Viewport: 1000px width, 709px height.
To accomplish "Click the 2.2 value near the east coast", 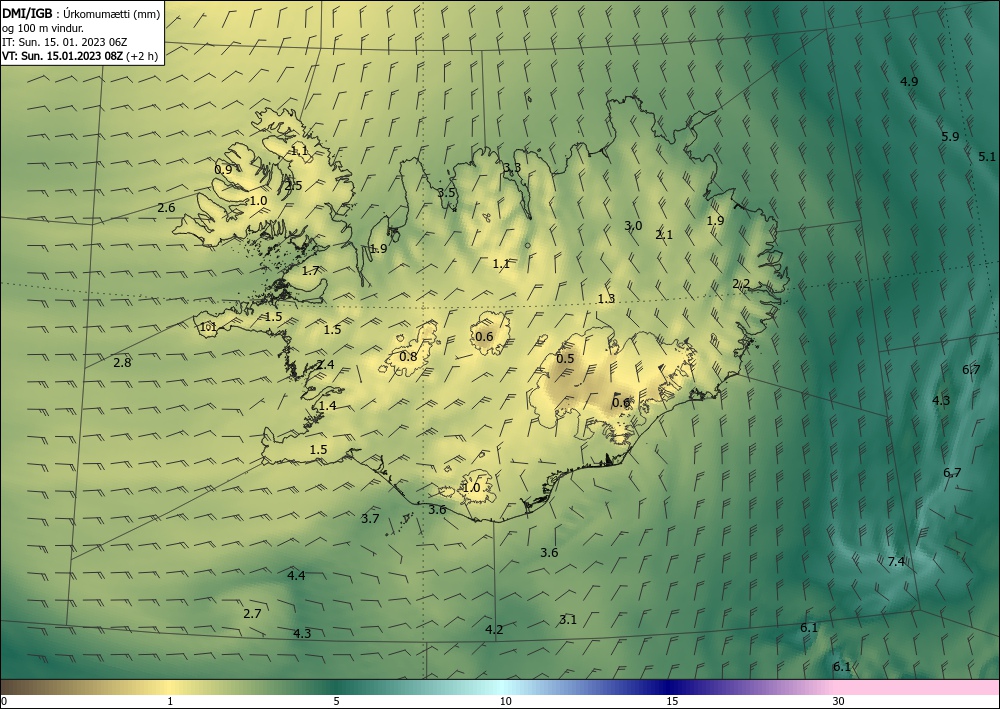I will click(x=740, y=284).
